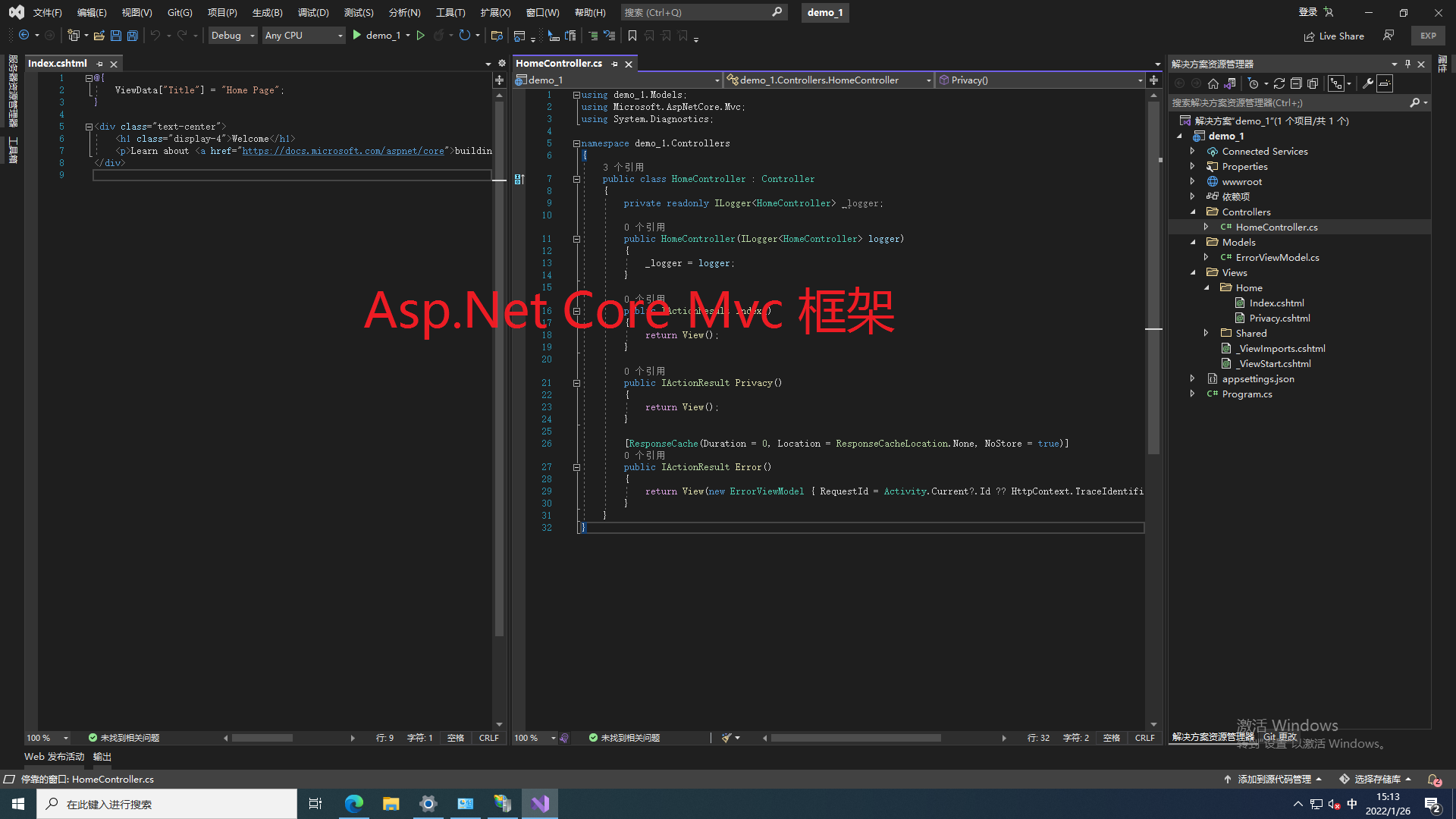Toggle a bookmark on the current line

point(633,35)
